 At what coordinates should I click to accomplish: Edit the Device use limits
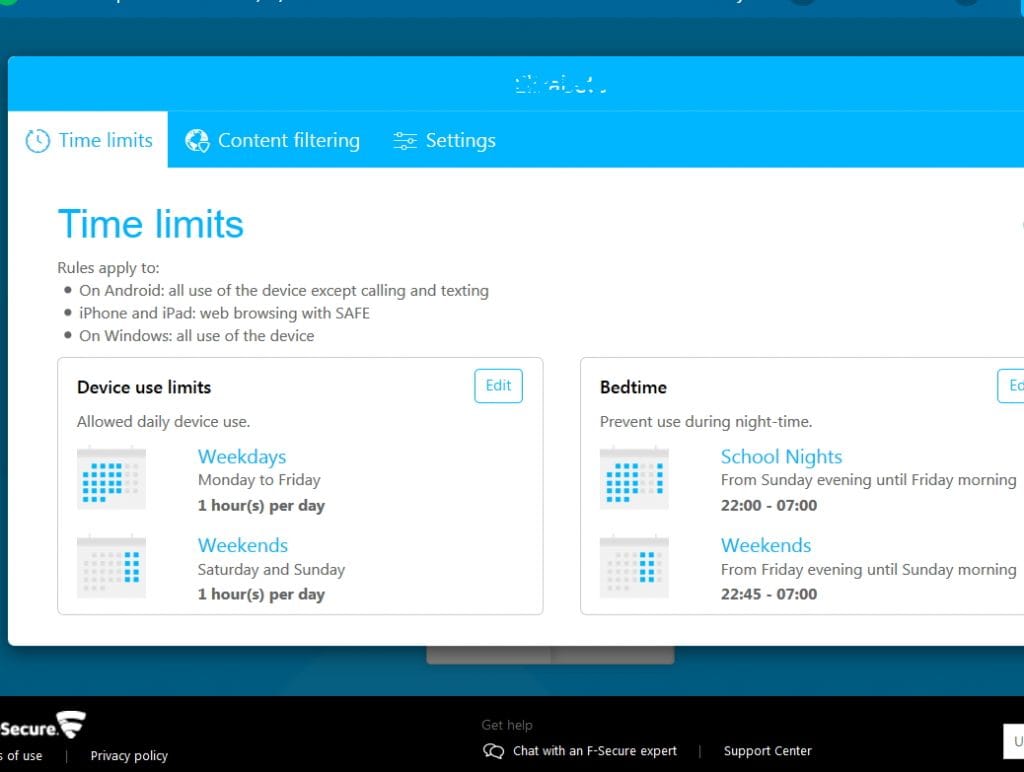pos(498,386)
